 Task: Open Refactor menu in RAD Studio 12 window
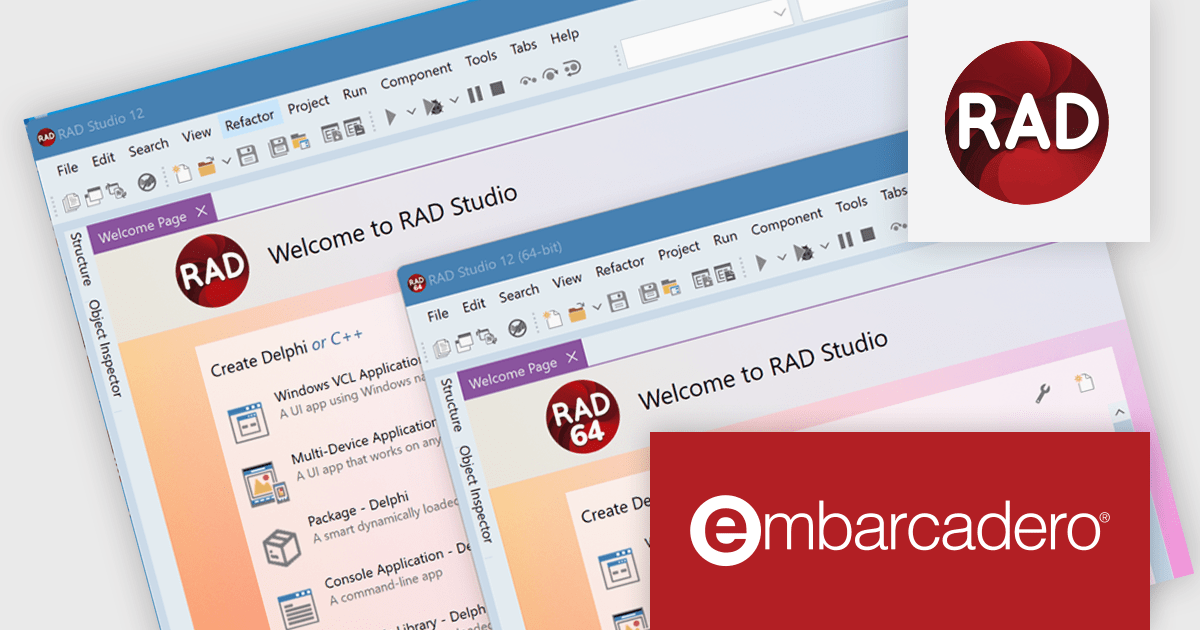click(x=250, y=120)
